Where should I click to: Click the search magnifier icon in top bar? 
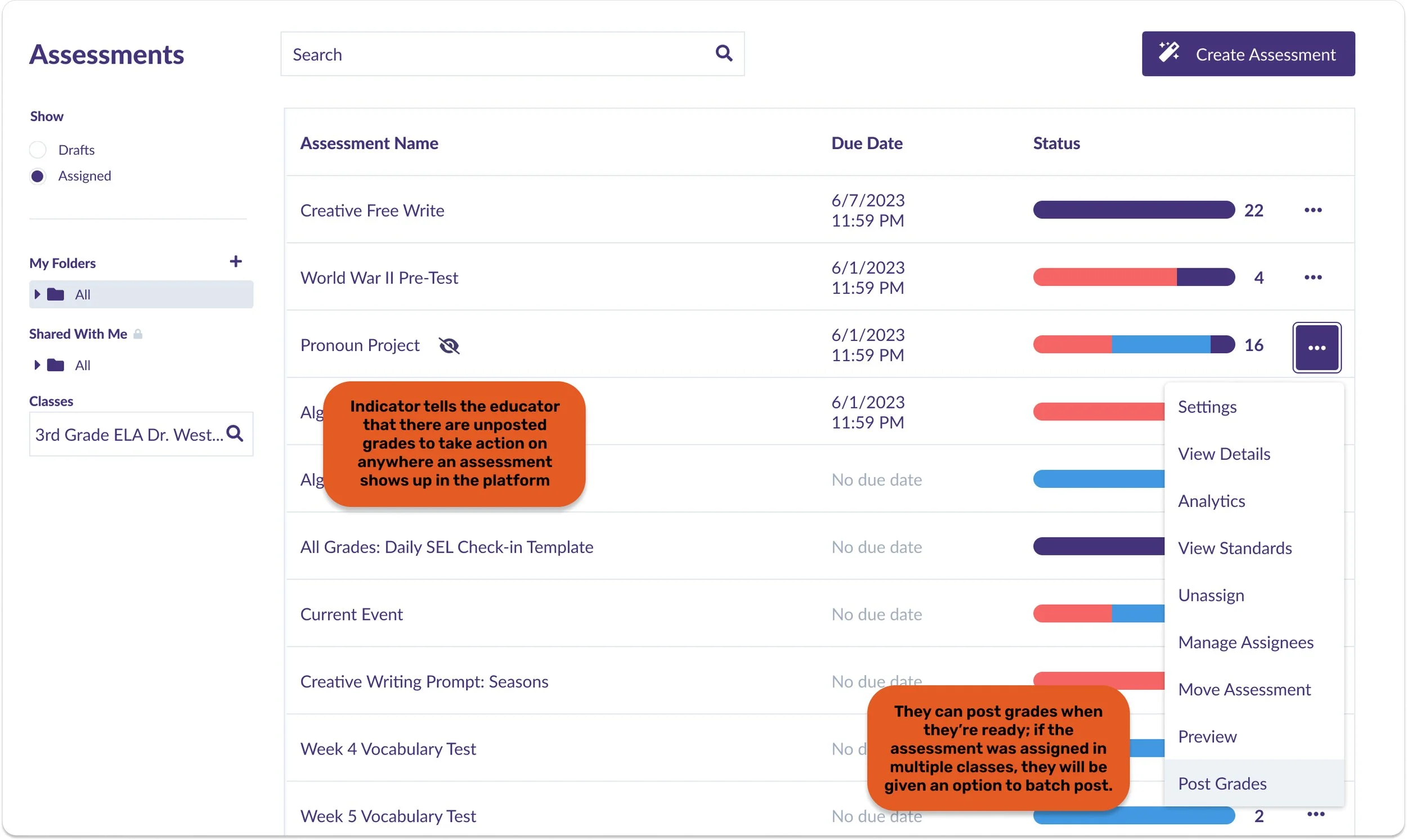(x=724, y=53)
